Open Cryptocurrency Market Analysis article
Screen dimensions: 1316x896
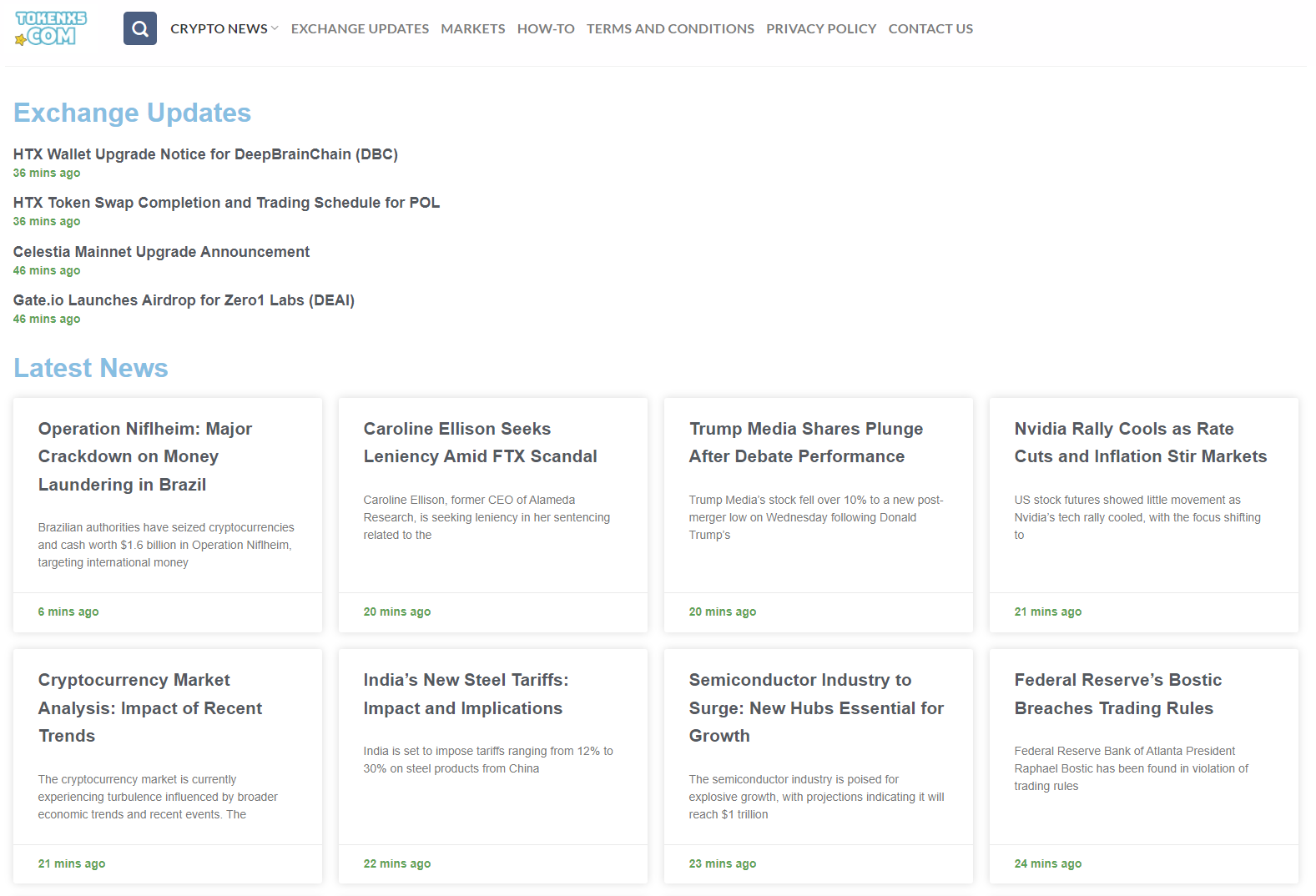[150, 707]
